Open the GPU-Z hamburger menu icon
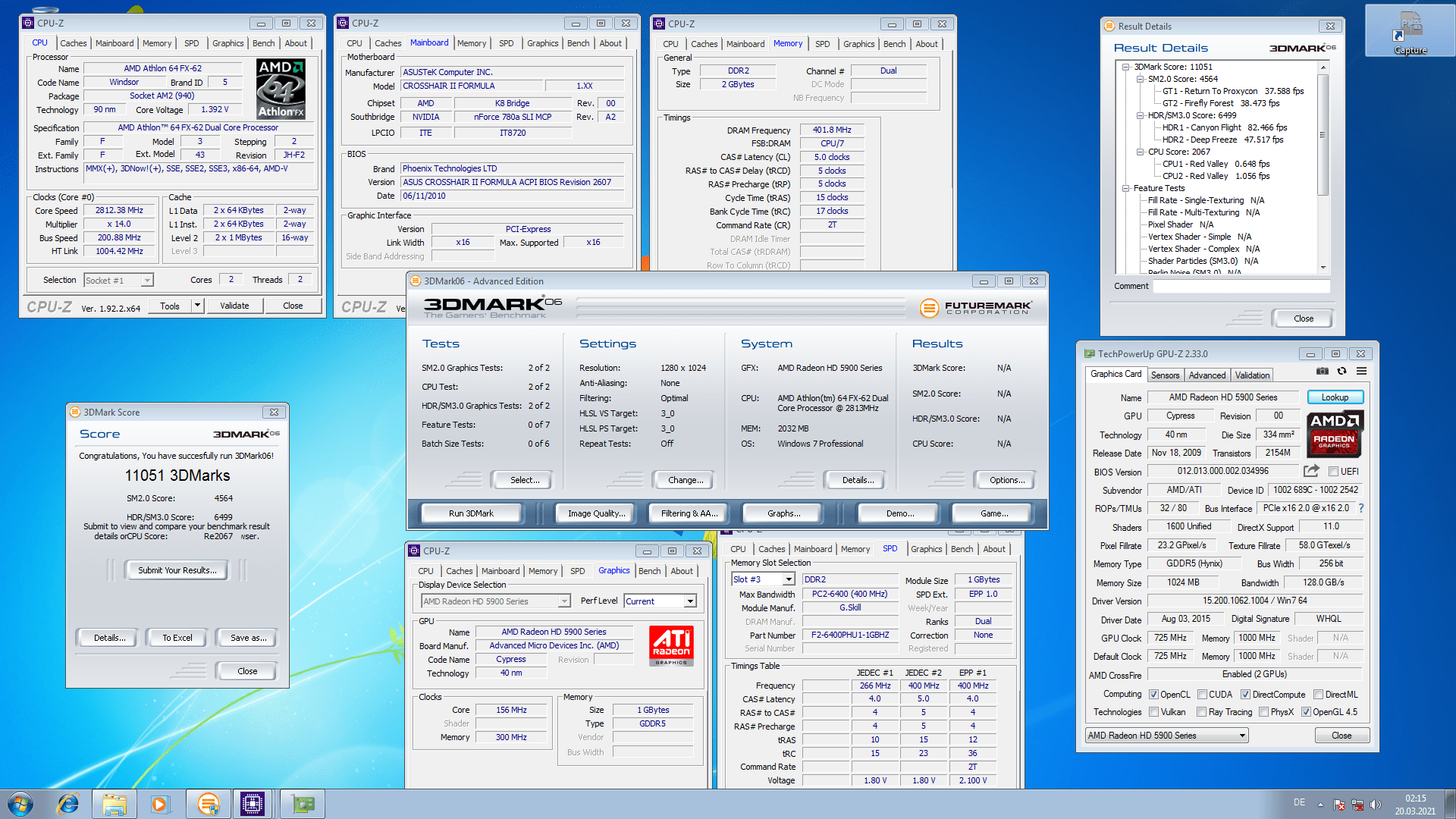 [1361, 372]
